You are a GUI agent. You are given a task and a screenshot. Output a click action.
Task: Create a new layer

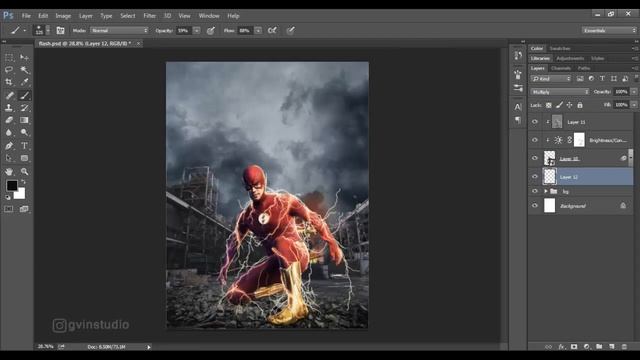click(x=611, y=347)
